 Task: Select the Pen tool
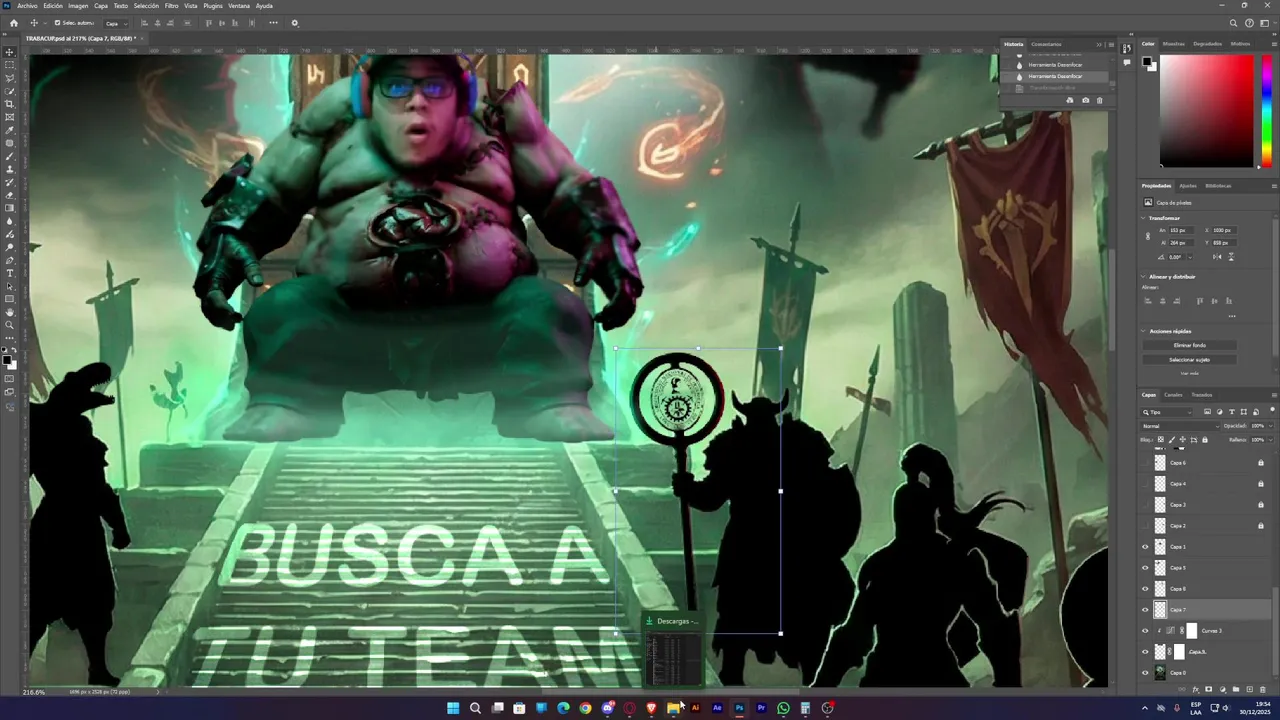[10, 260]
